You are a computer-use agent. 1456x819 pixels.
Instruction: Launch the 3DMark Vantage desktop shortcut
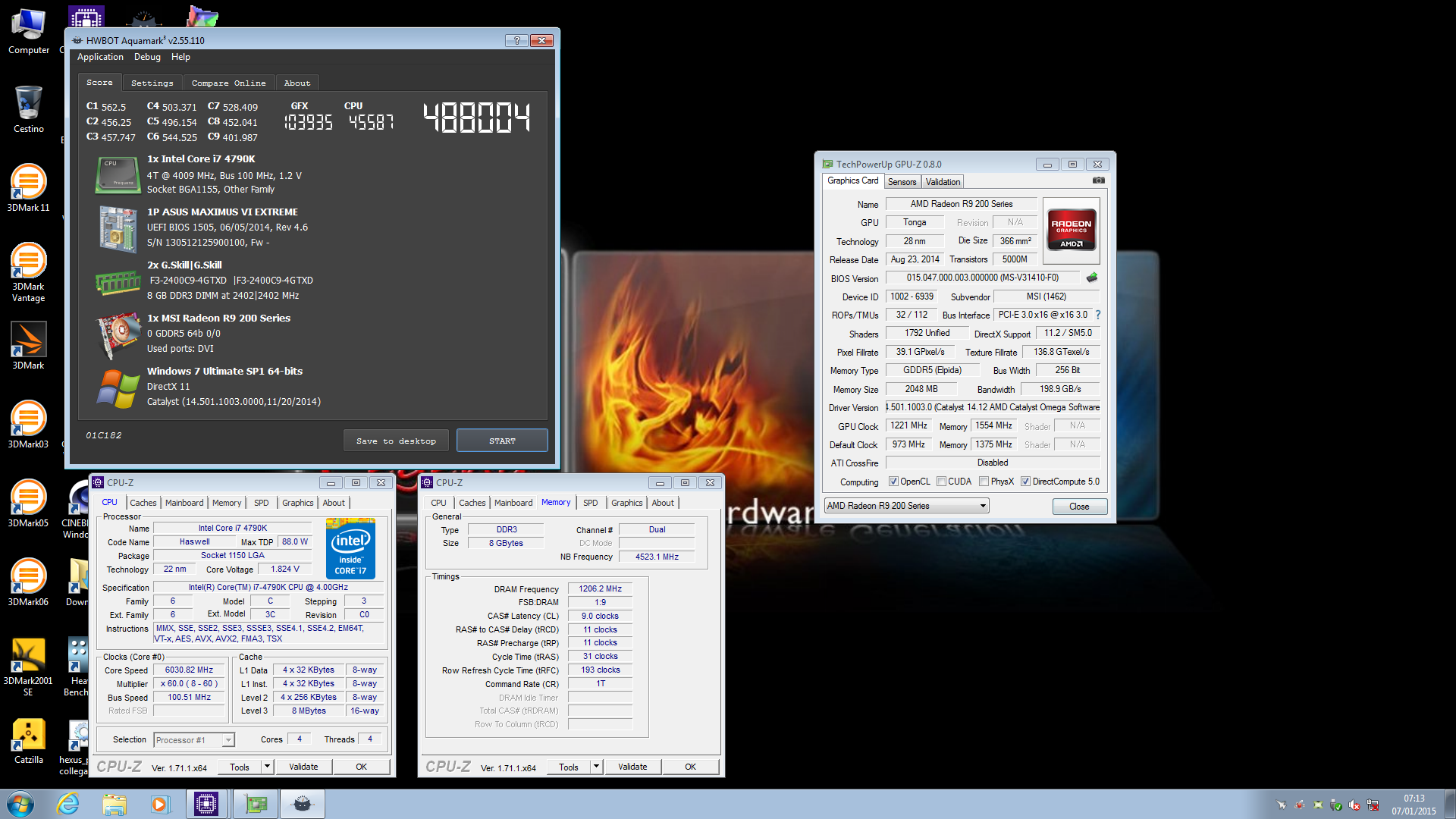click(29, 272)
